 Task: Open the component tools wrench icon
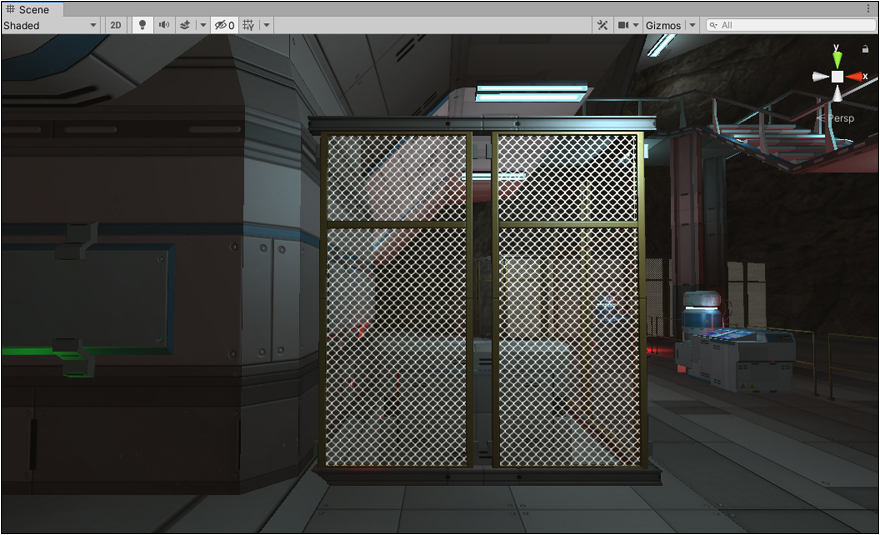tap(602, 25)
